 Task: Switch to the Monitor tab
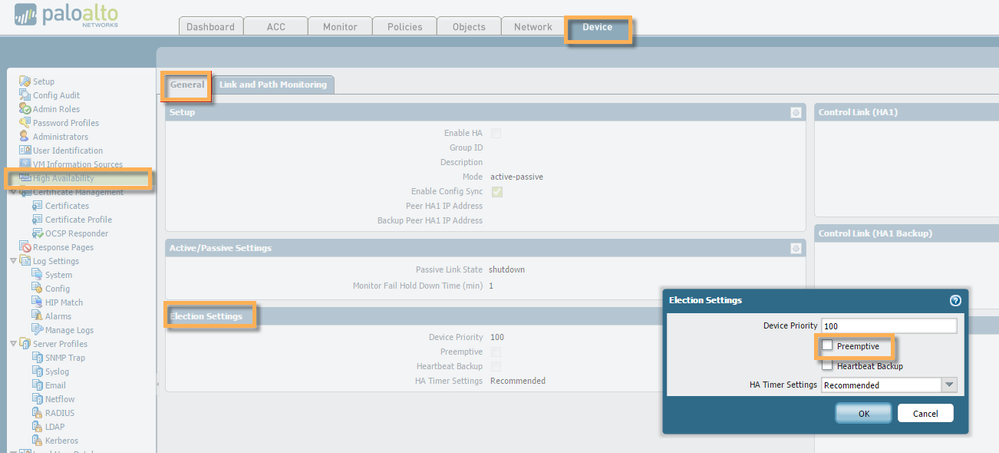point(340,27)
